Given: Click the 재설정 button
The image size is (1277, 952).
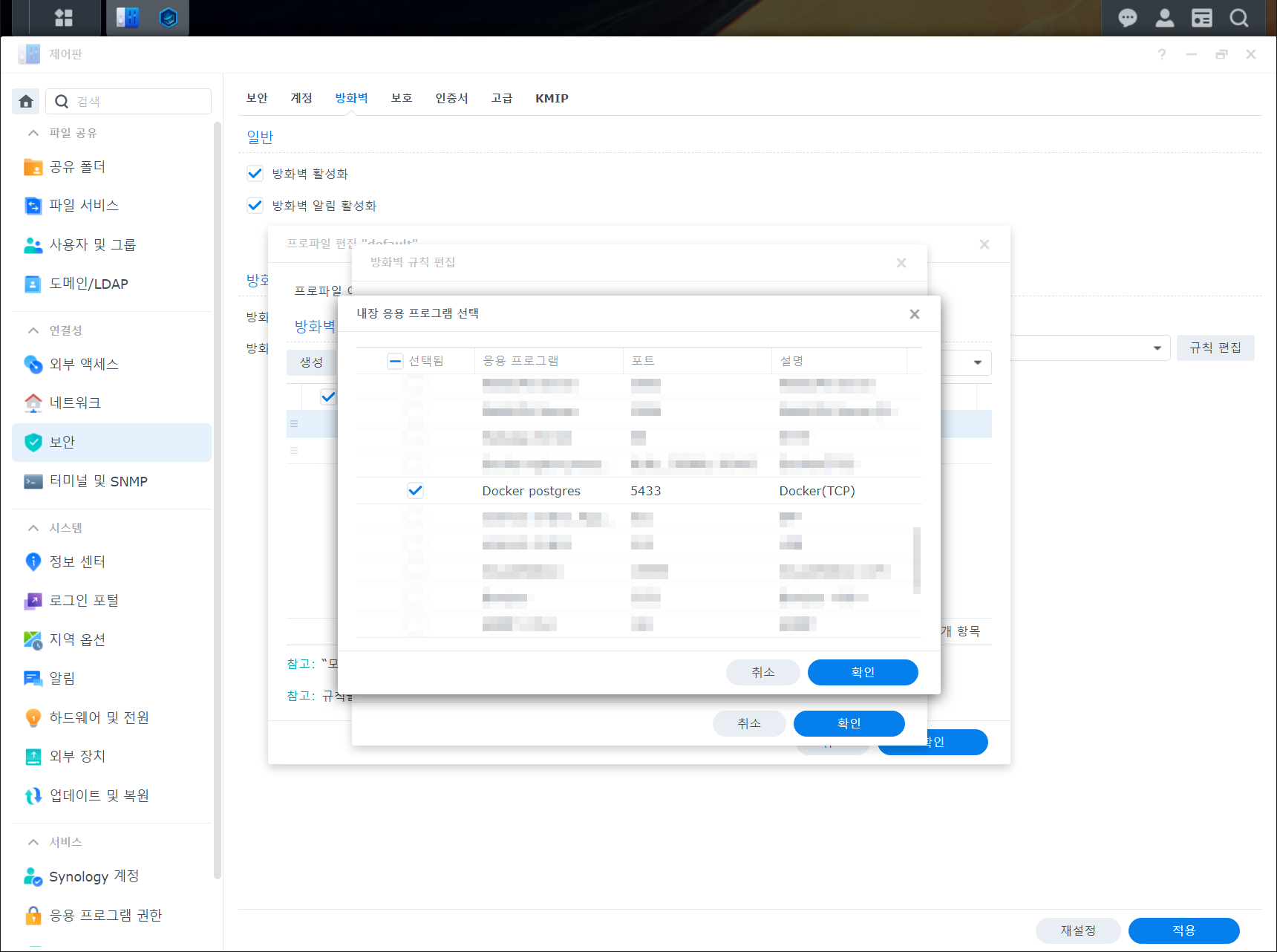Looking at the screenshot, I should (1078, 930).
